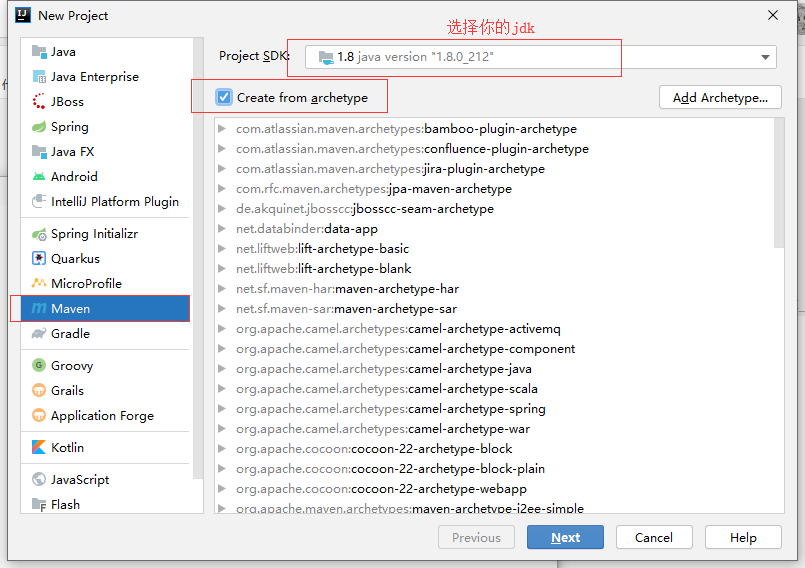805x568 pixels.
Task: Expand jira-plugin-archetype node
Action: pos(222,168)
